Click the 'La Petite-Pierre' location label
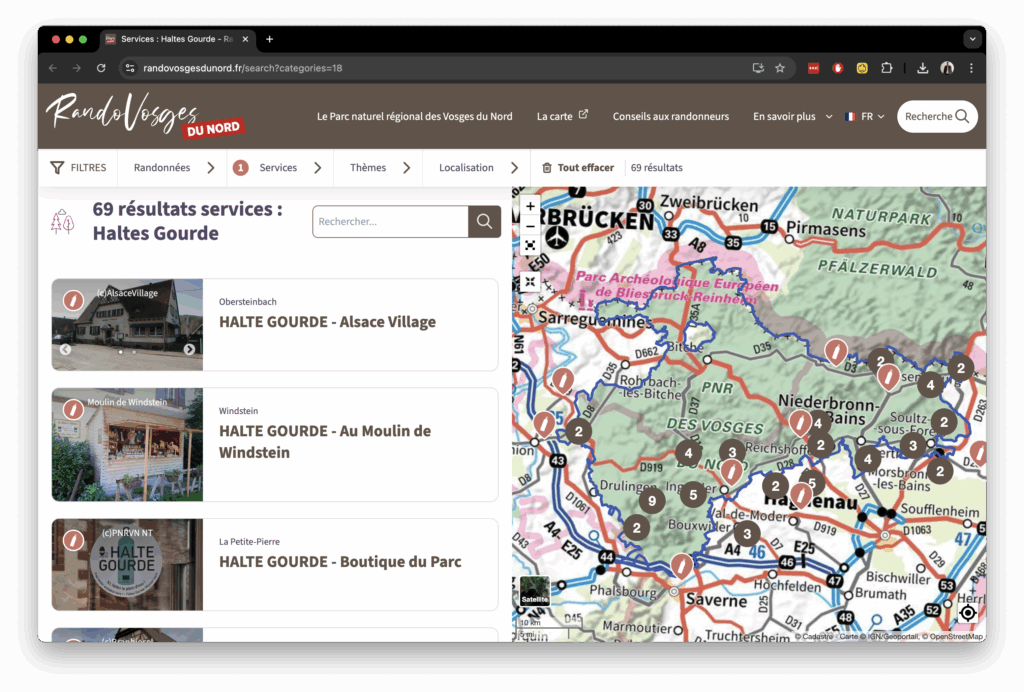This screenshot has height=692, width=1024. 249,541
